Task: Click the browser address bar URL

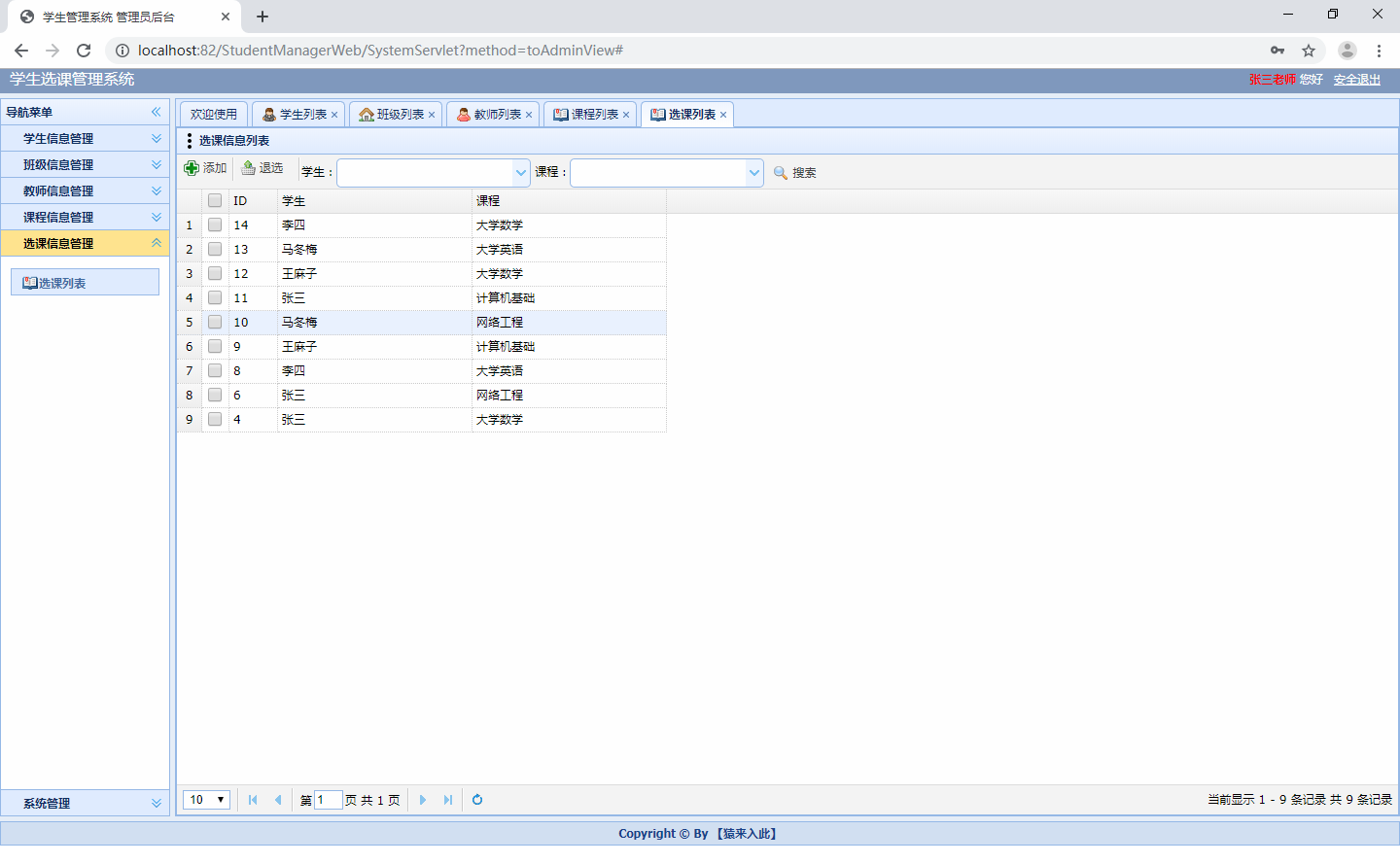Action: (380, 51)
